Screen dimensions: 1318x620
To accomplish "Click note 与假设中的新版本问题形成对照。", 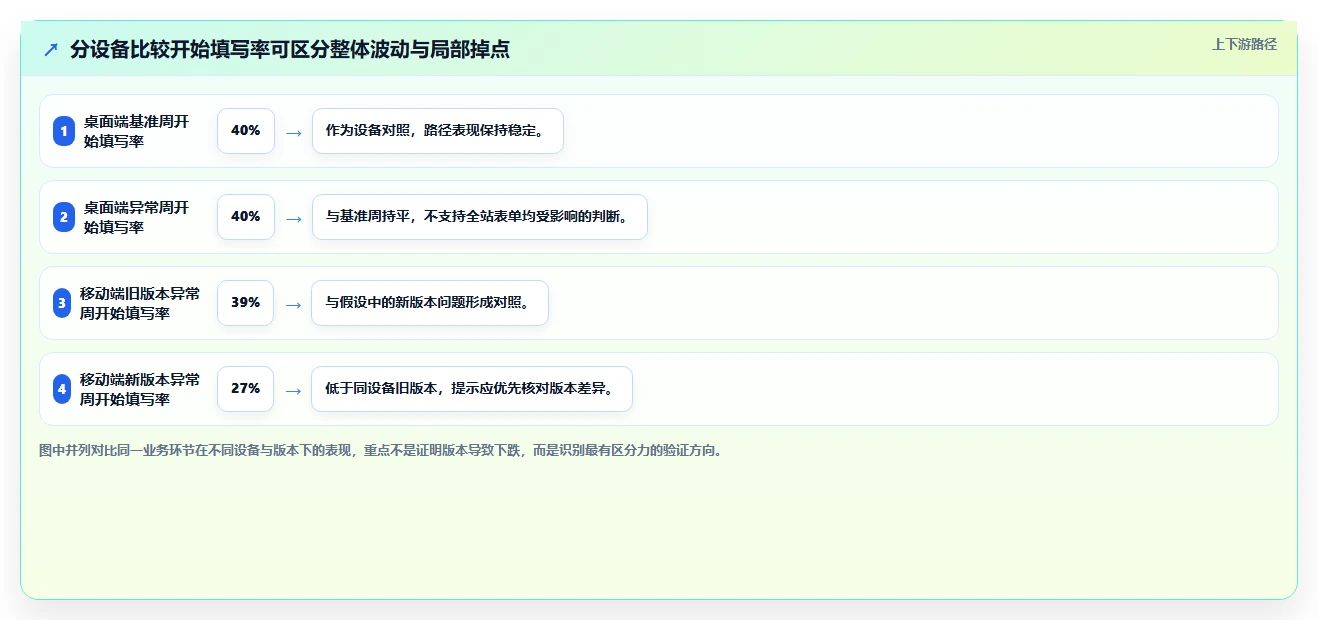I will (430, 303).
